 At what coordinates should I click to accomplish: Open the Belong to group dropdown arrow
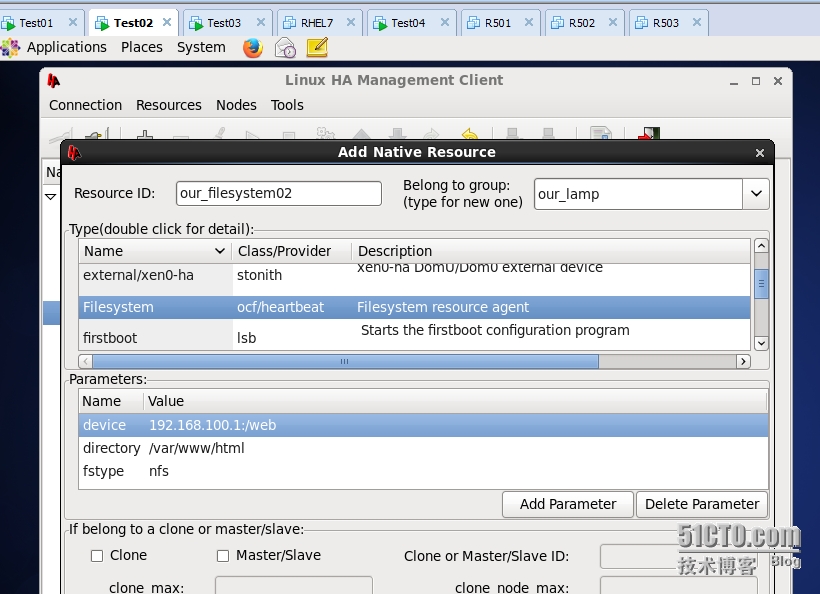[x=756, y=194]
